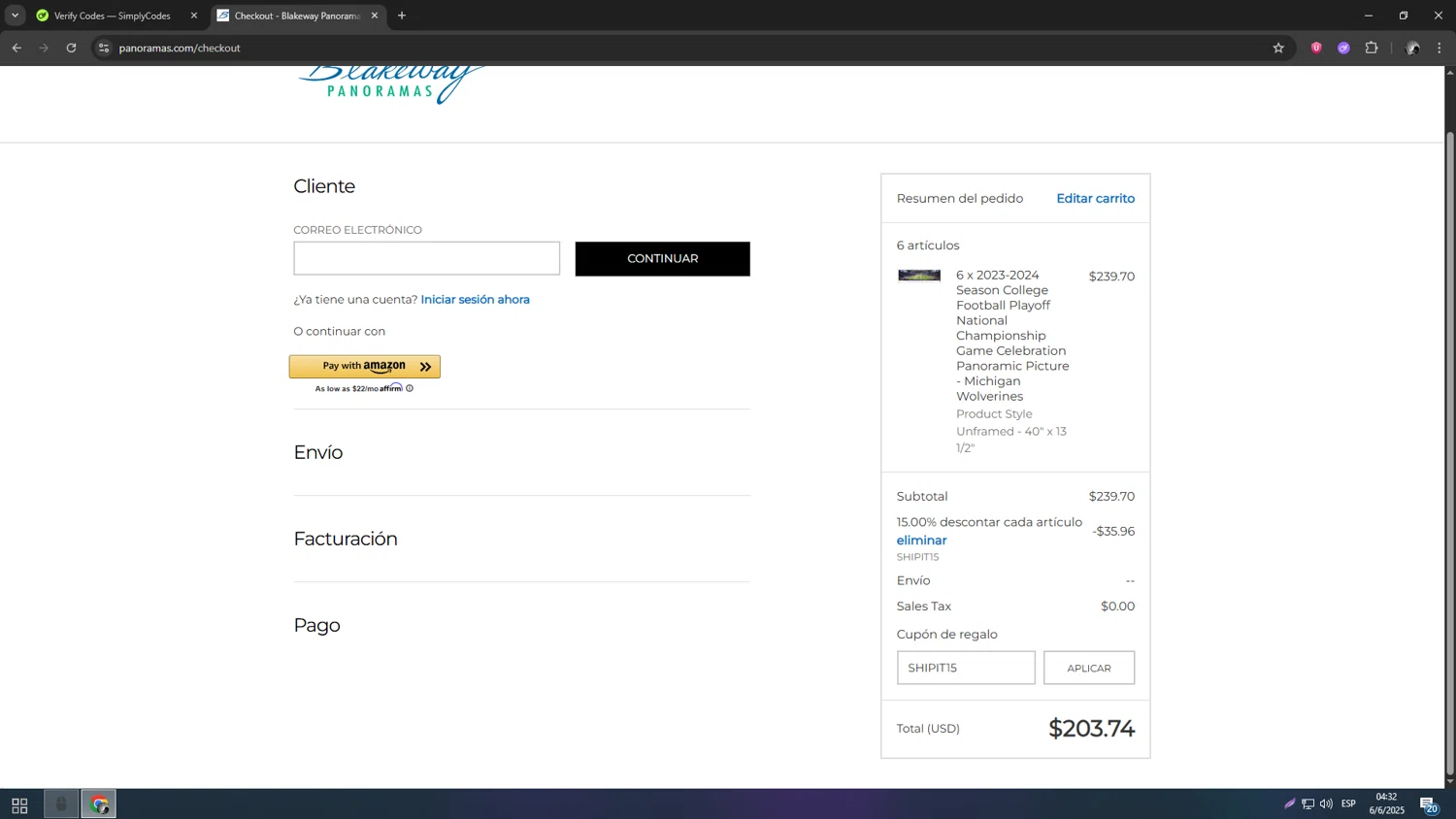The image size is (1456, 819).
Task: Open the volume speaker icon
Action: coord(1326,803)
